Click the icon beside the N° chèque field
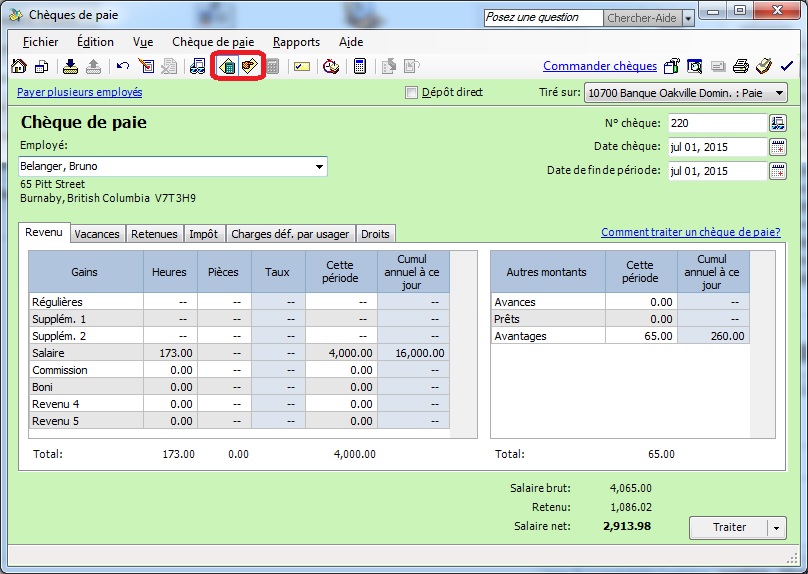This screenshot has width=808, height=574. (778, 123)
